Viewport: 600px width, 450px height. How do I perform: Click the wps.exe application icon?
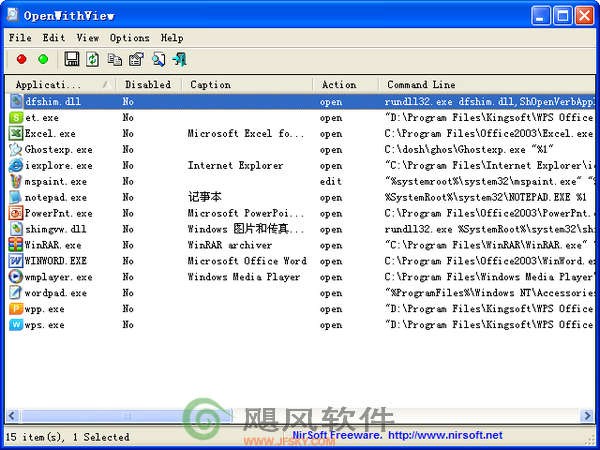click(x=16, y=325)
